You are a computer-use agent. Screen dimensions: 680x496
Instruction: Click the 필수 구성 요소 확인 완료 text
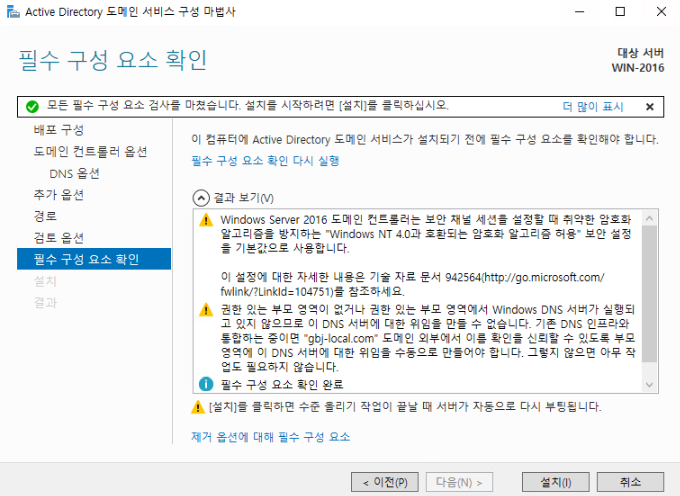(282, 385)
